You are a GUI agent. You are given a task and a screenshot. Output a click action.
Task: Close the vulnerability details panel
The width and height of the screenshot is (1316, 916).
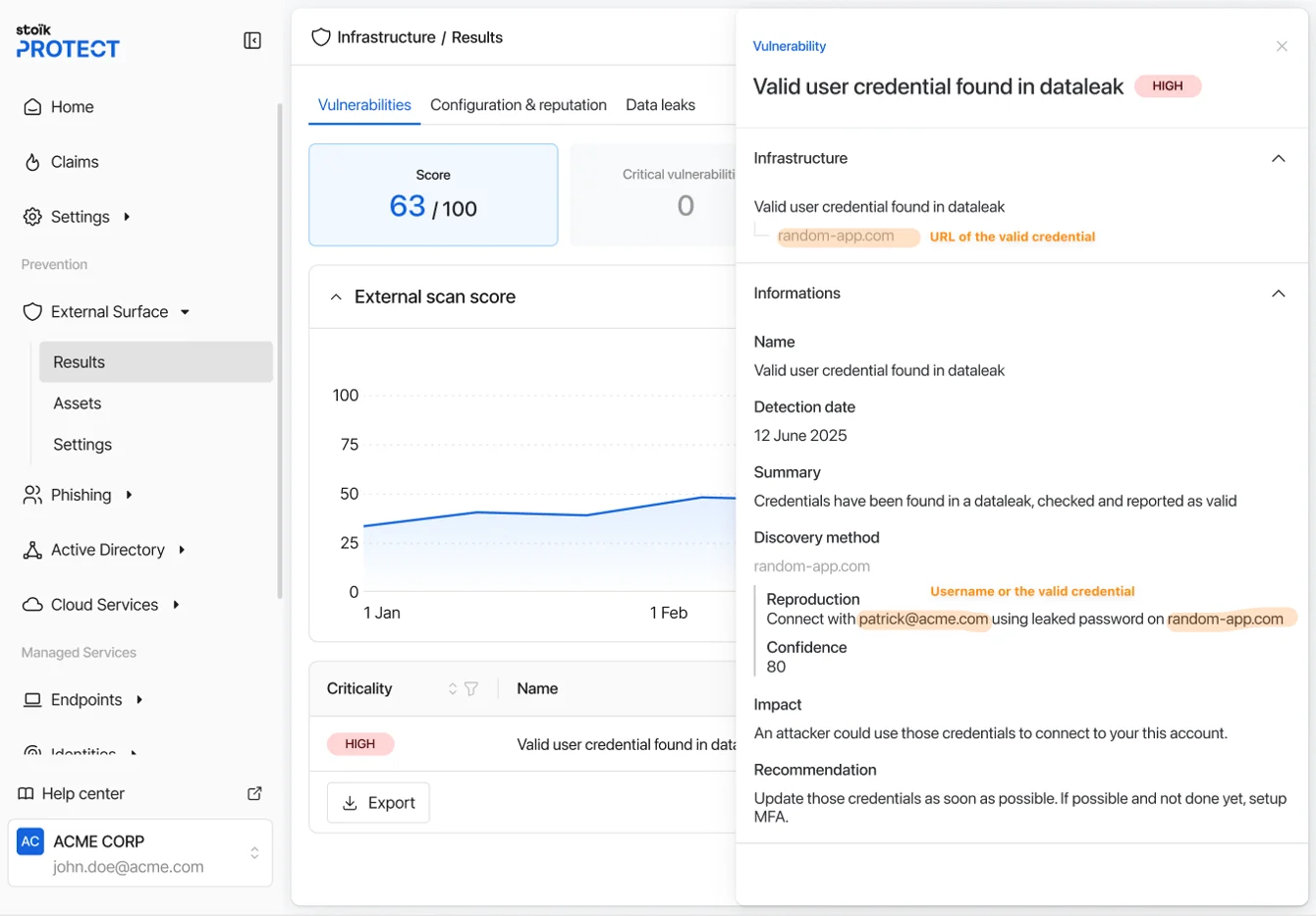[x=1282, y=46]
